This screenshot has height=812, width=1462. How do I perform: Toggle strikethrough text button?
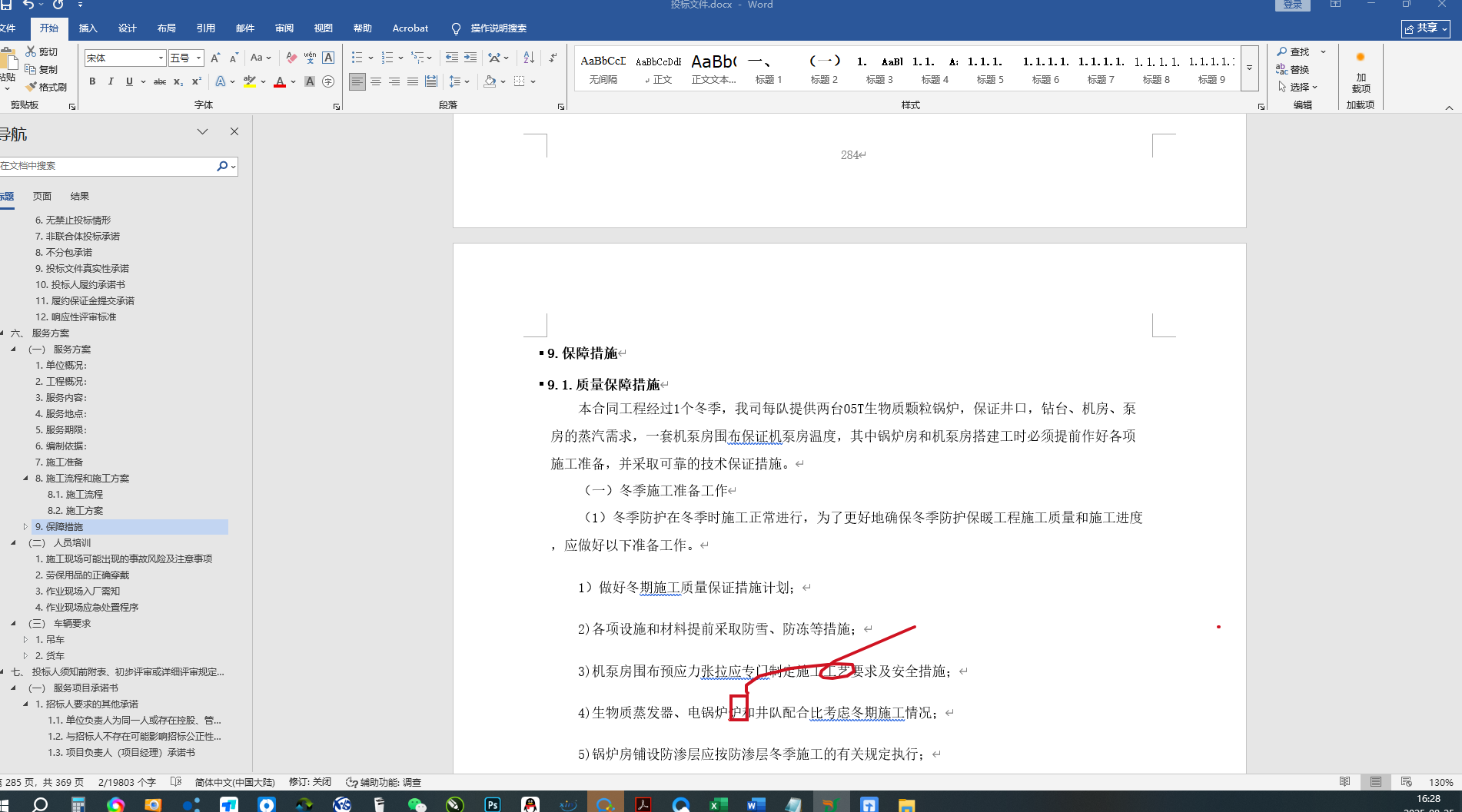(160, 81)
